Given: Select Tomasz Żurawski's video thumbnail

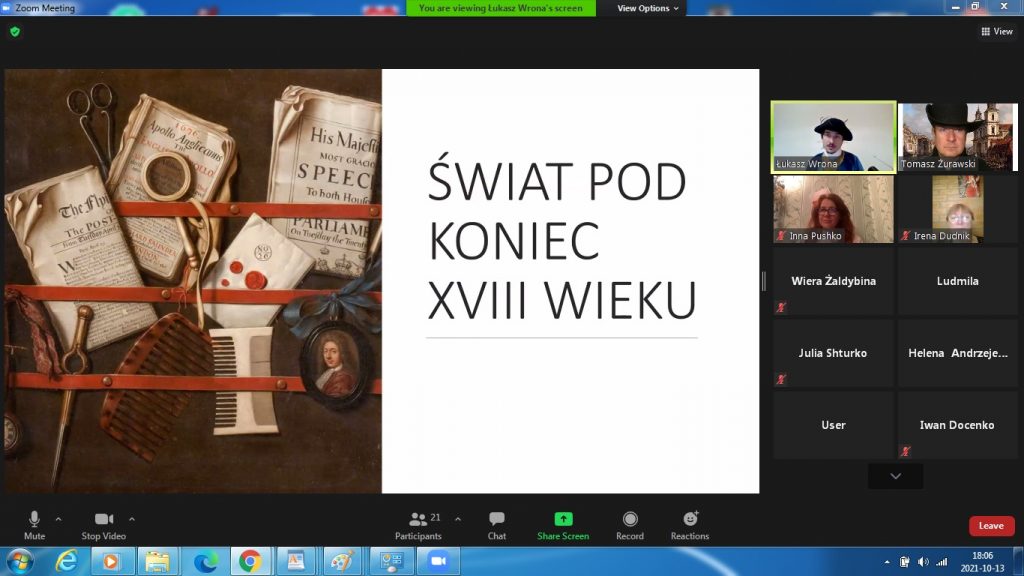Looking at the screenshot, I should click(957, 137).
